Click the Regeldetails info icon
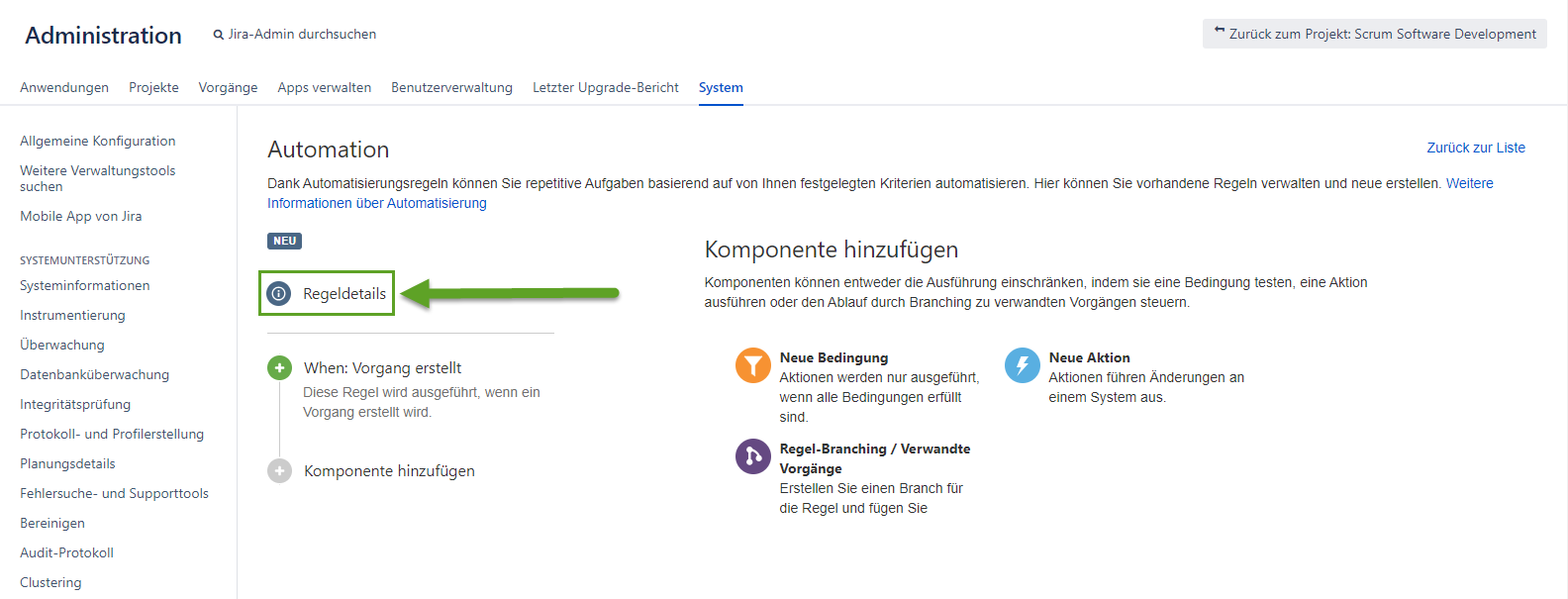This screenshot has width=1568, height=599. coord(279,294)
